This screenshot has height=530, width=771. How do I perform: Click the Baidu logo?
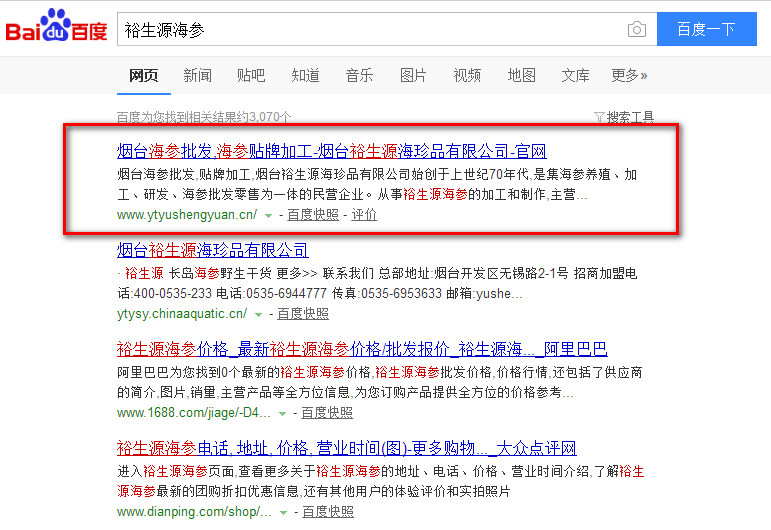coord(57,28)
